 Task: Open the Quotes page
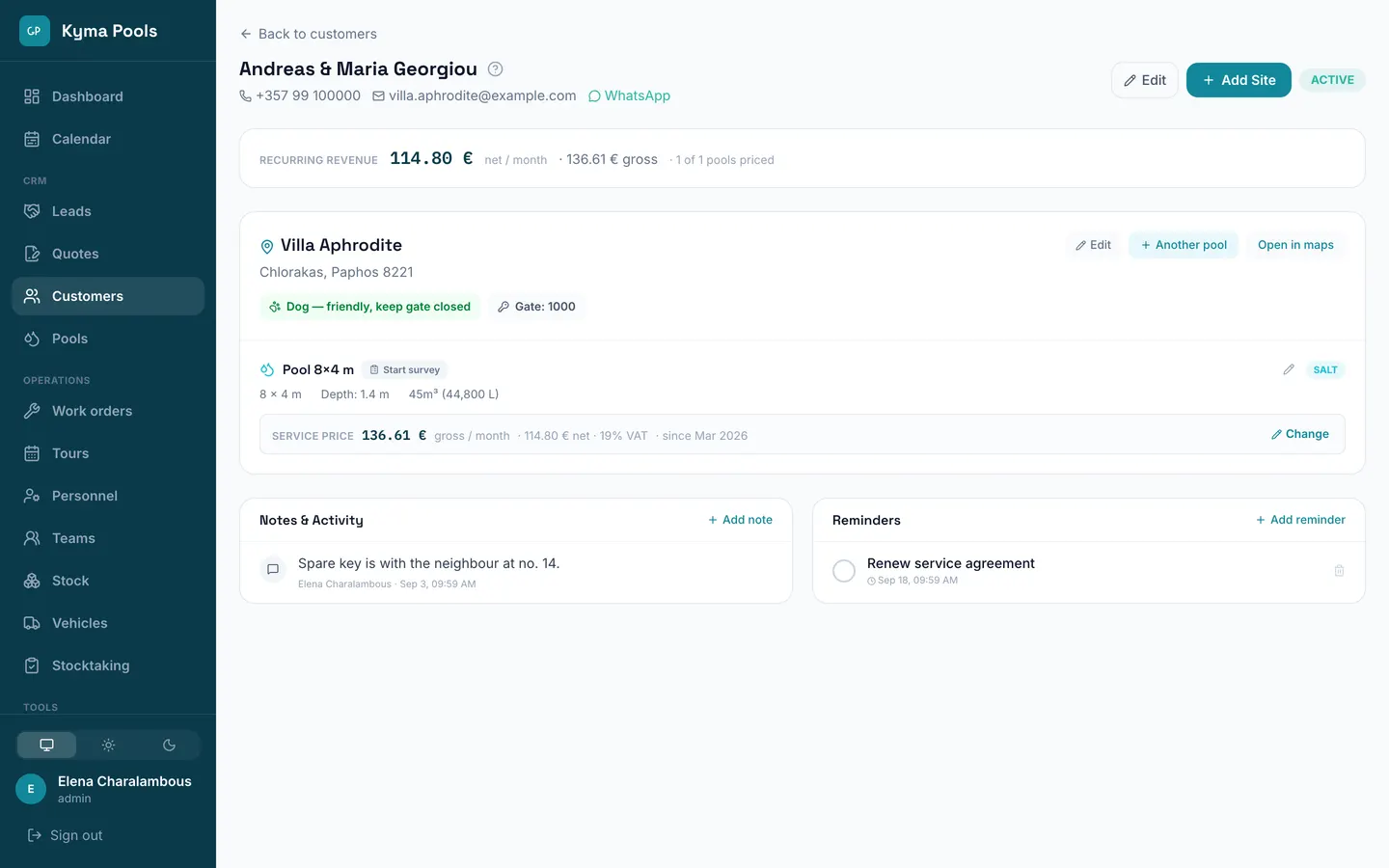pos(108,254)
